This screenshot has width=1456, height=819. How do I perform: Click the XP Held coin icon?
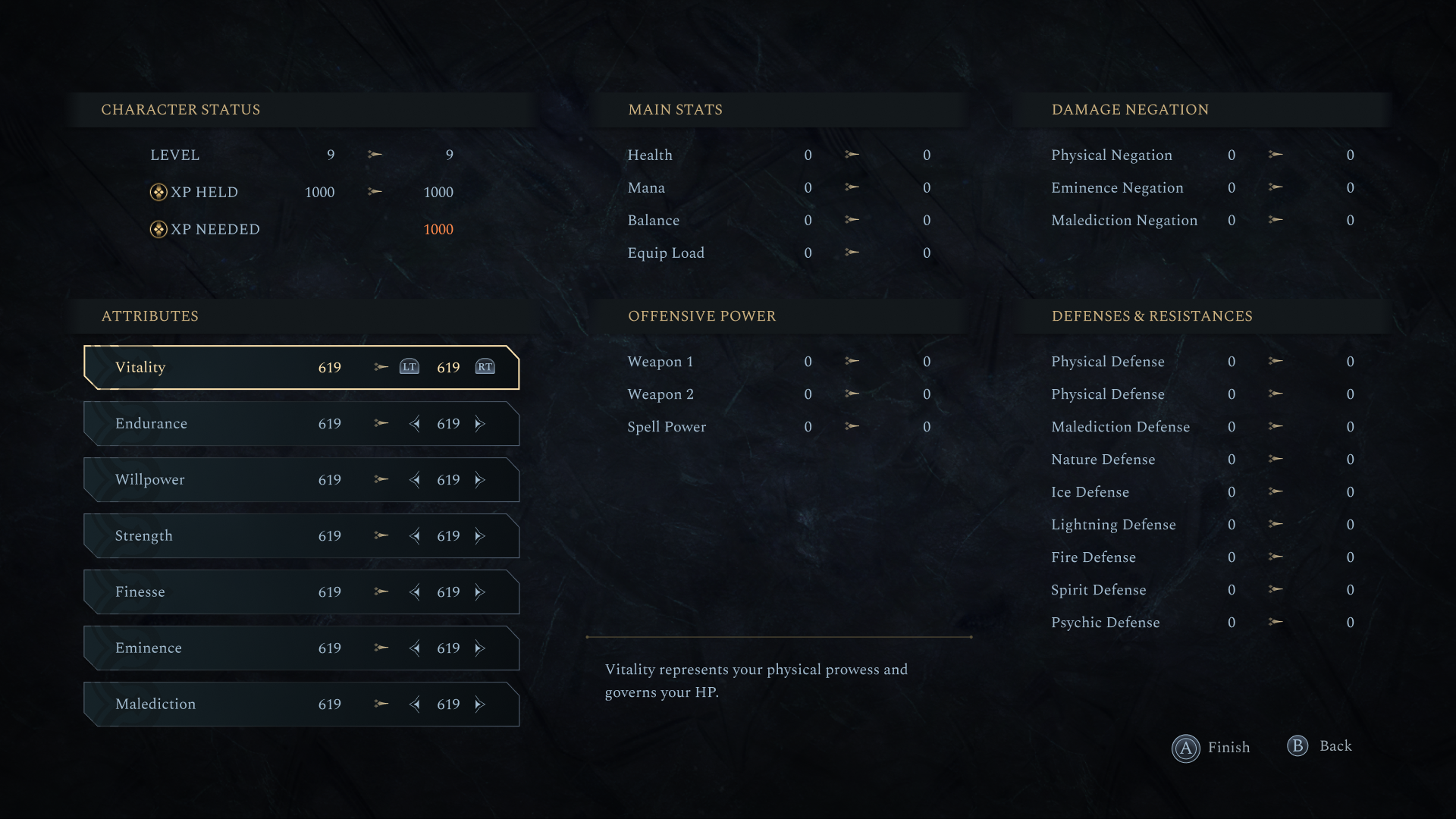point(158,193)
